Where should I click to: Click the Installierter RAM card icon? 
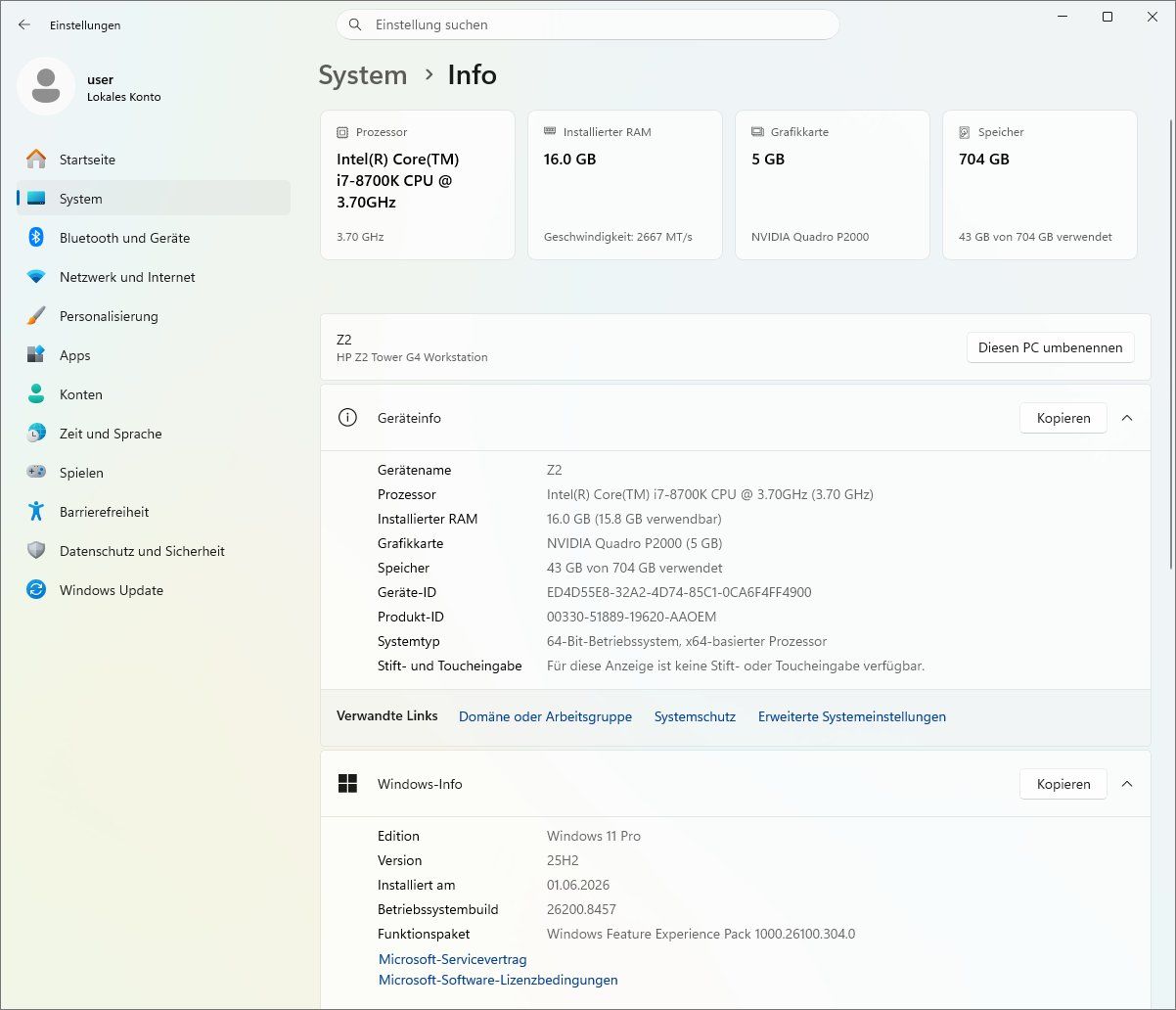pyautogui.click(x=550, y=132)
